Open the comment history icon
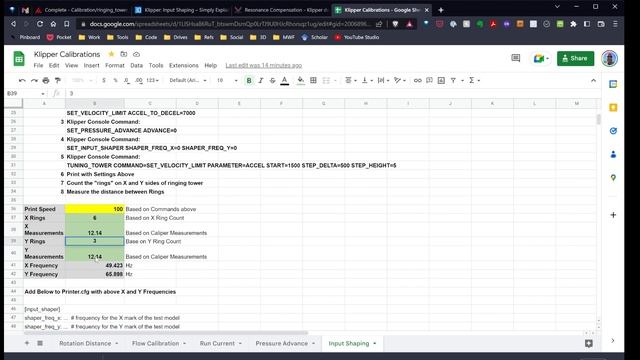The width and height of the screenshot is (640, 360). (516, 58)
